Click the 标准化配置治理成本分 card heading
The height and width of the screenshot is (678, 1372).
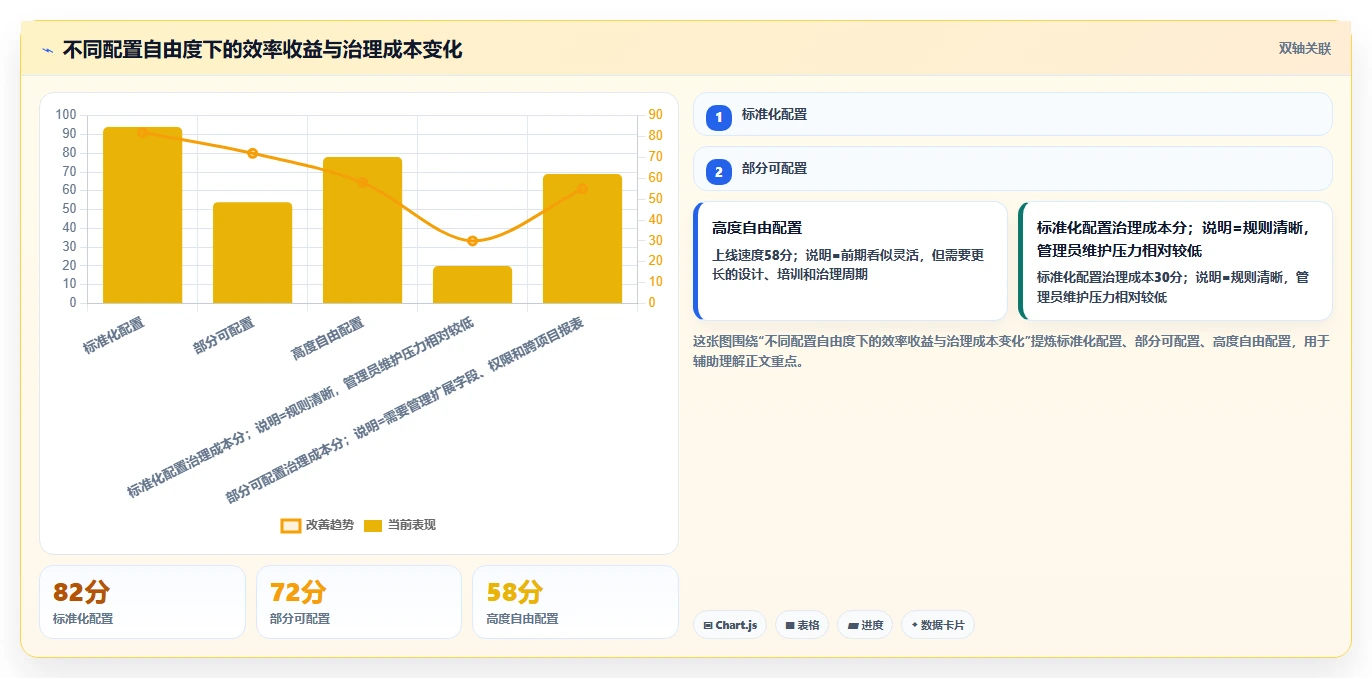1176,239
